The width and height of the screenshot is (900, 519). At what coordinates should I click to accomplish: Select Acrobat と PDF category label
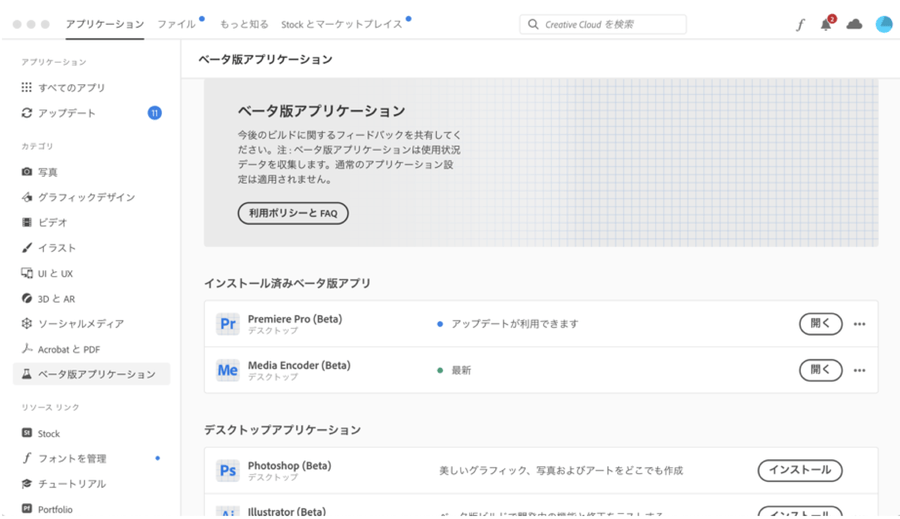69,349
